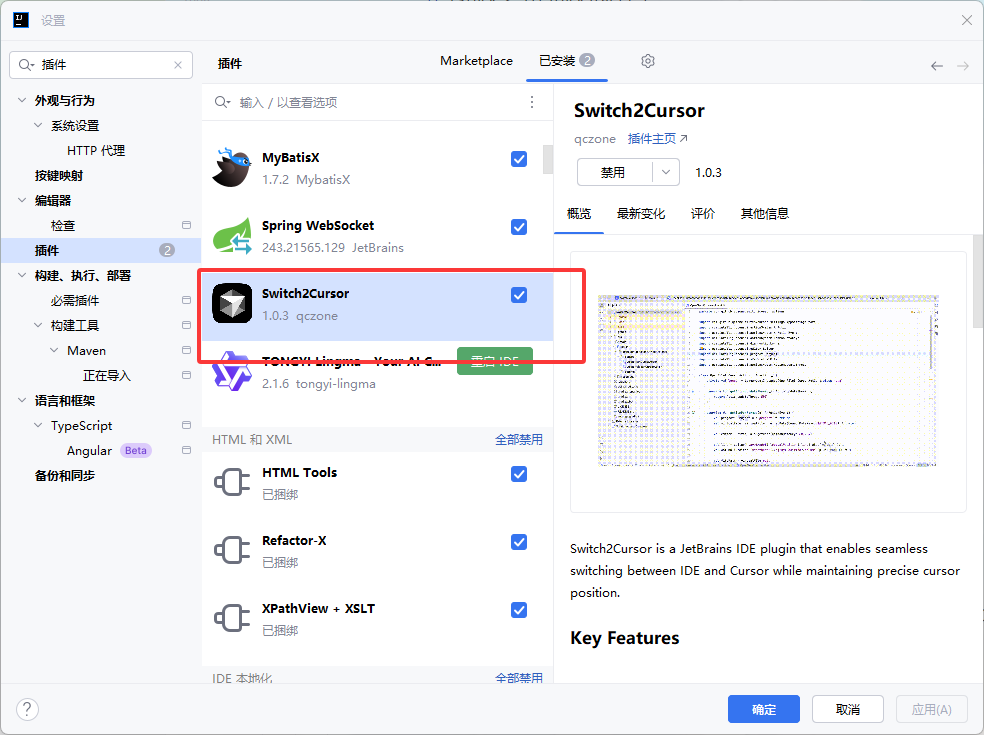Click the TONGYI Lingma plugin icon
Image resolution: width=984 pixels, height=735 pixels.
click(232, 371)
